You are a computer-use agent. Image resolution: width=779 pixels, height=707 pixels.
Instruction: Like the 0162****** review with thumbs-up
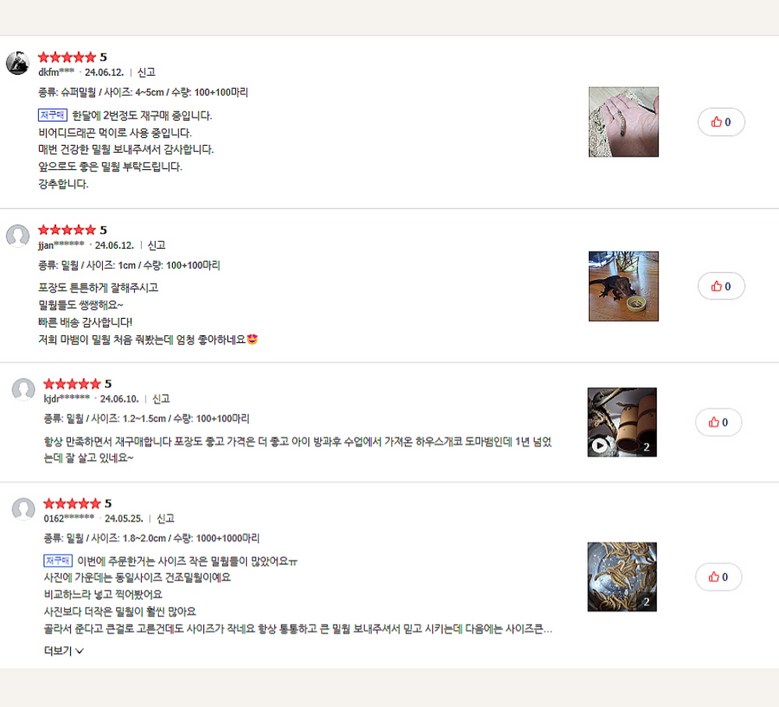(718, 577)
